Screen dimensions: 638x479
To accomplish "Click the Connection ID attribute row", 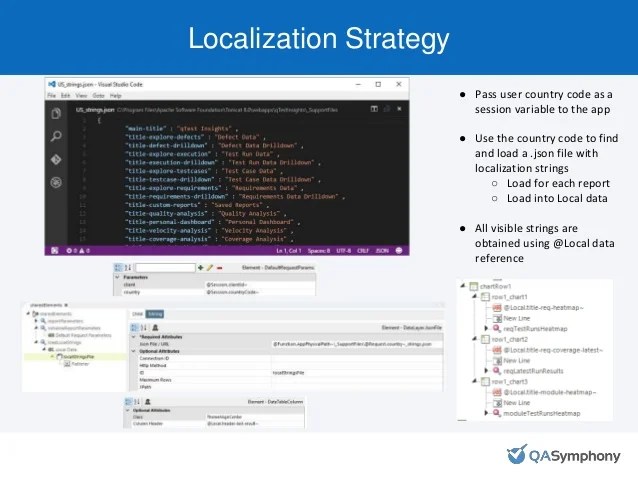I will [x=286, y=359].
